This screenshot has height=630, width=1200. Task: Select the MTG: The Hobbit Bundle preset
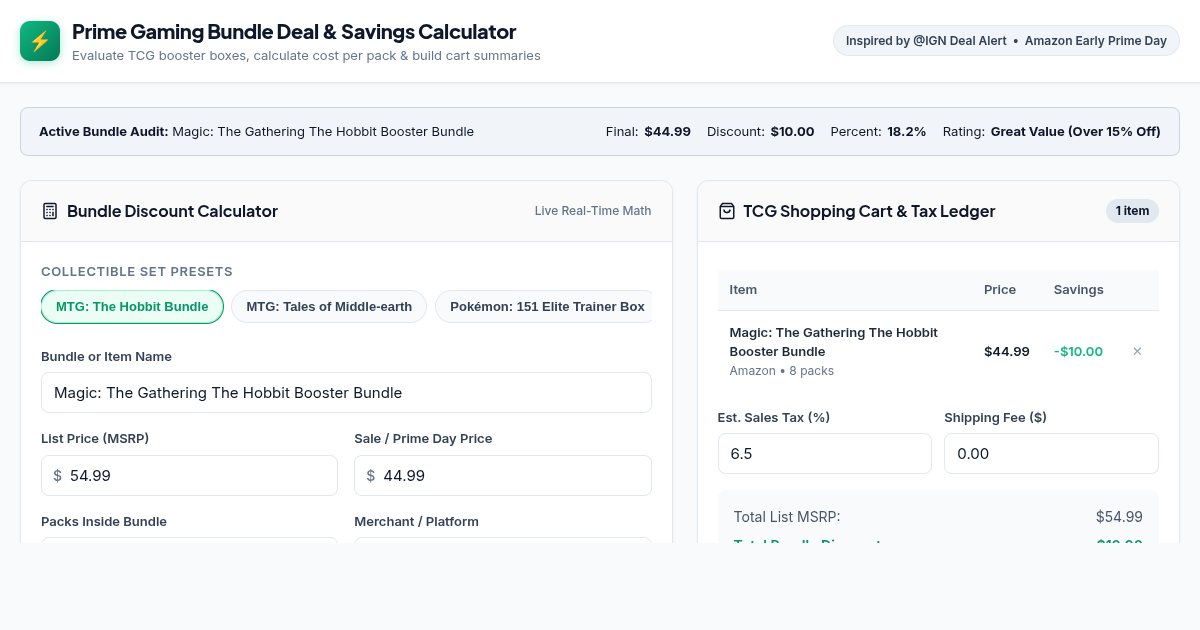click(x=132, y=307)
